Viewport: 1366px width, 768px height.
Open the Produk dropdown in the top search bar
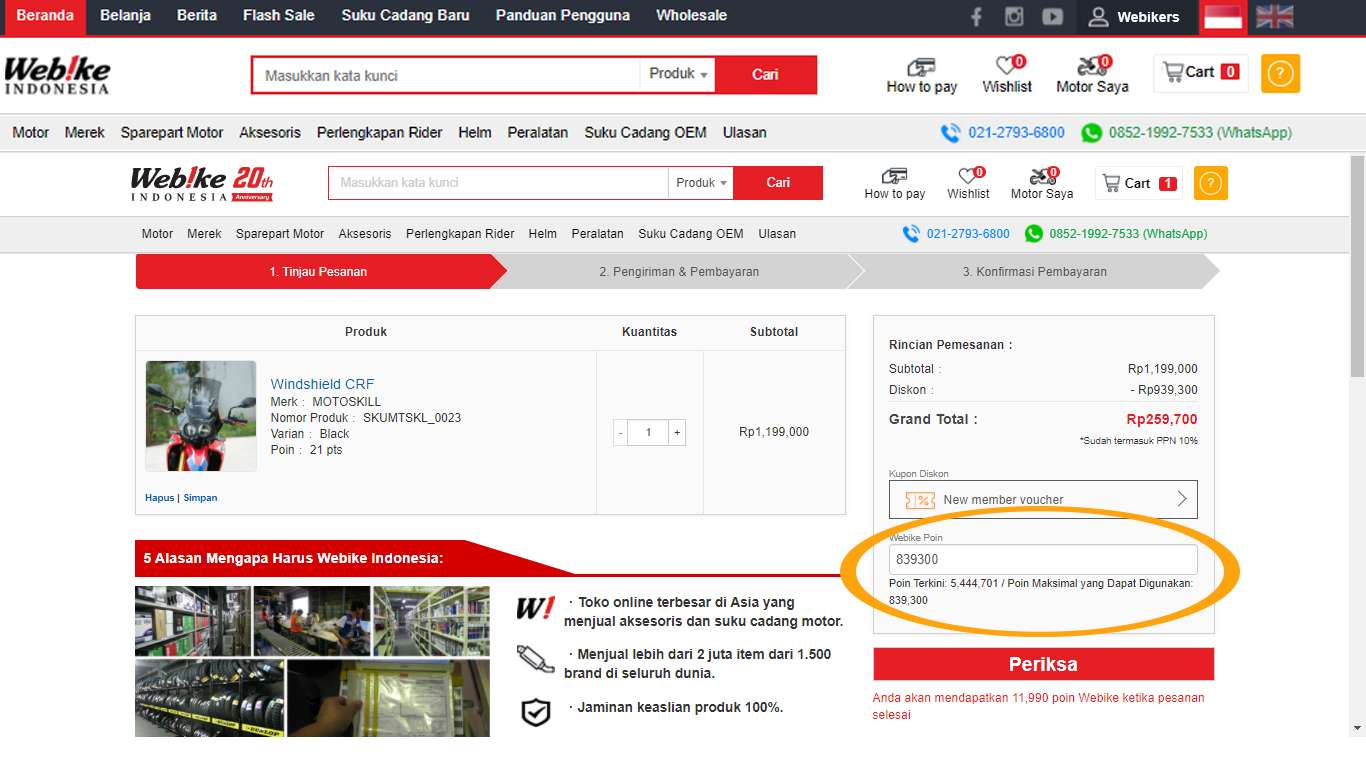click(678, 74)
